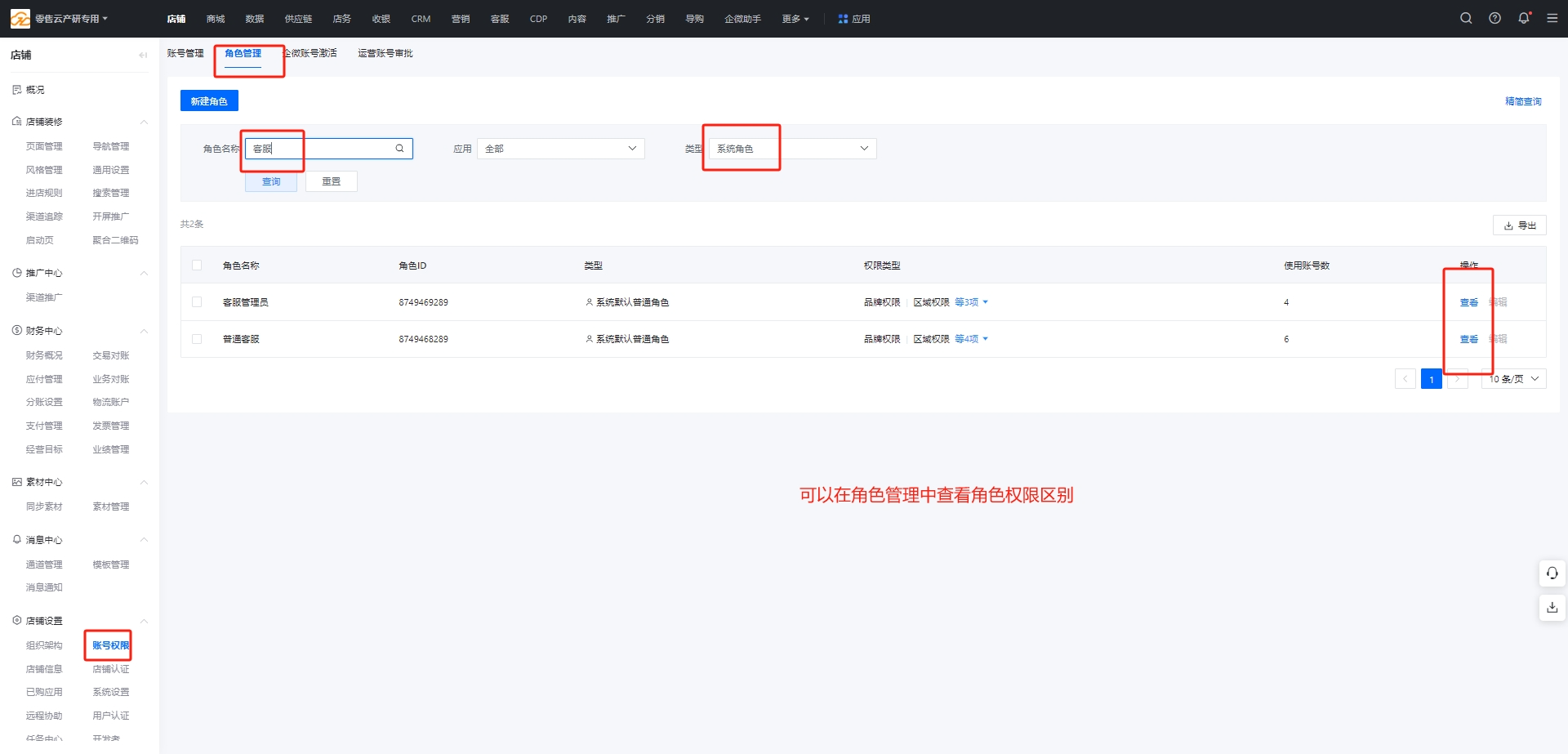Click the 概况 overview icon
1568x754 pixels.
(16, 90)
